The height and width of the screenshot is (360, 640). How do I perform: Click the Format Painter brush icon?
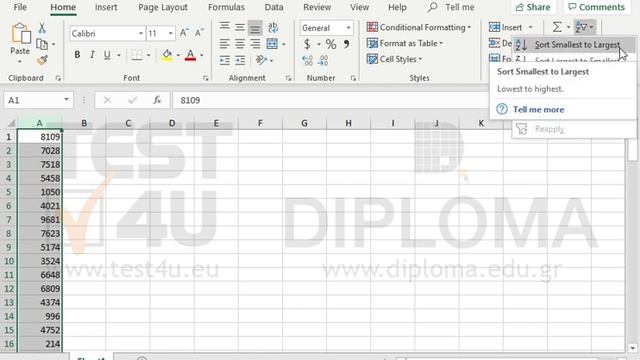pos(42,60)
